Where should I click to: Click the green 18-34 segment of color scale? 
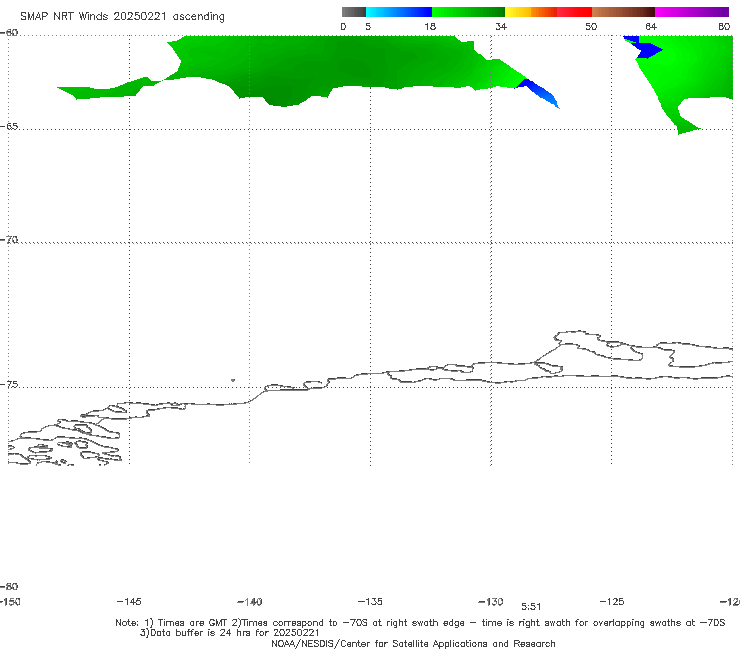[468, 12]
